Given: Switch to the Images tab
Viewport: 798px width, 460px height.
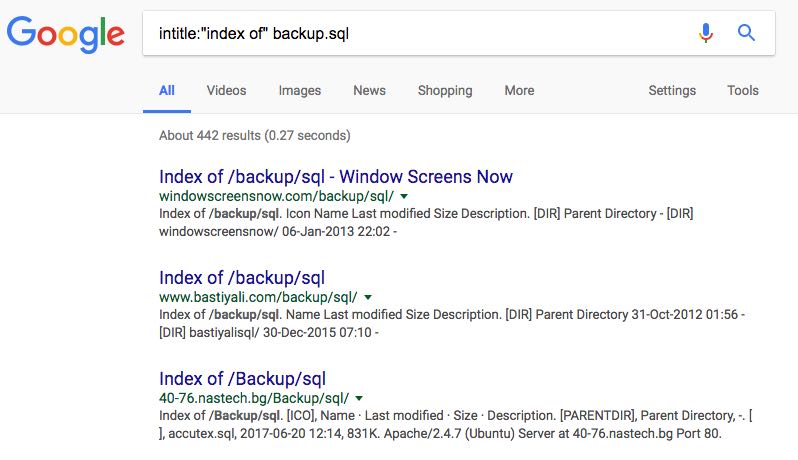Looking at the screenshot, I should click(x=299, y=91).
